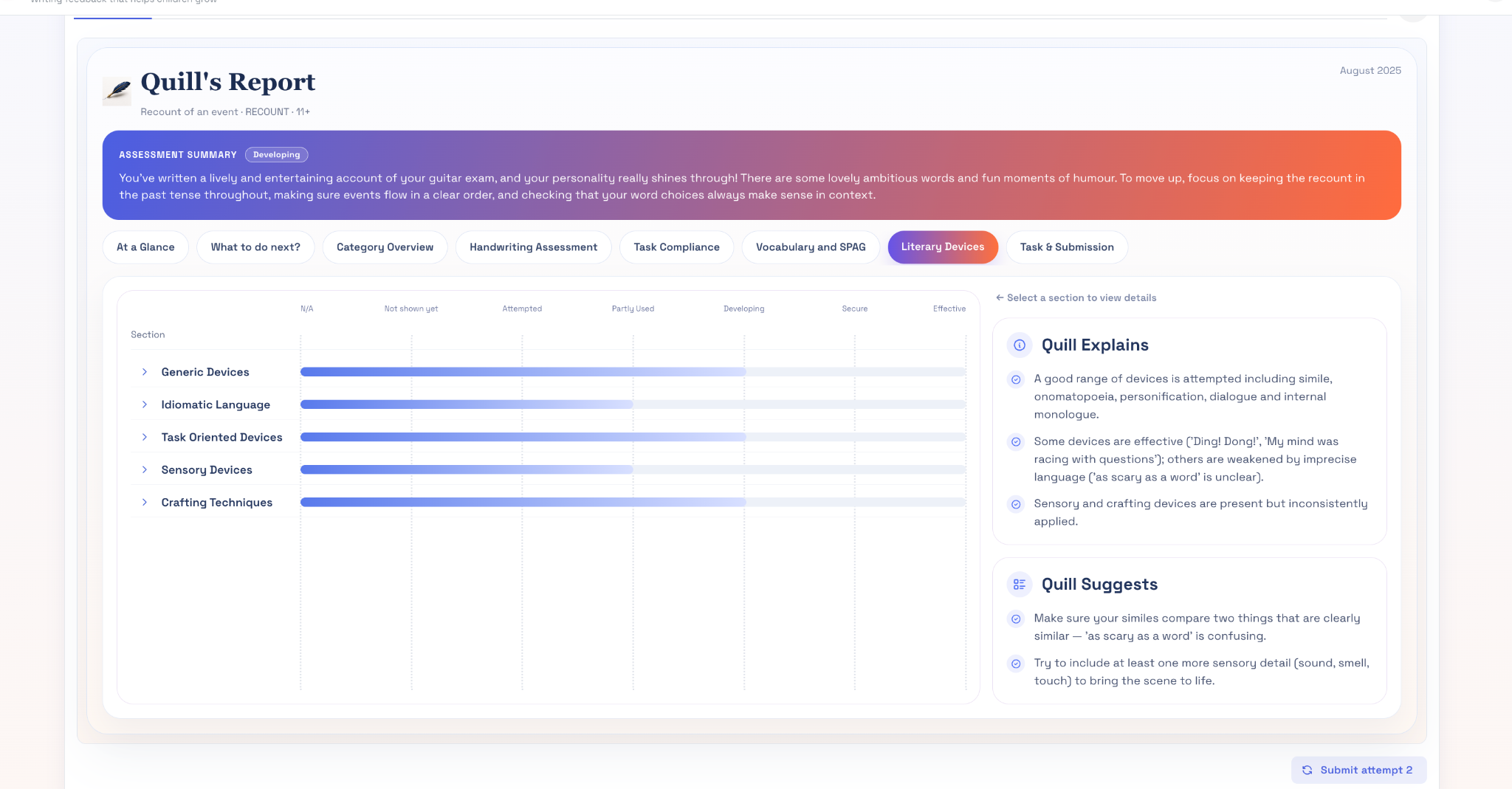This screenshot has width=1512, height=789.
Task: Select the Literary Devices tab
Action: point(943,247)
